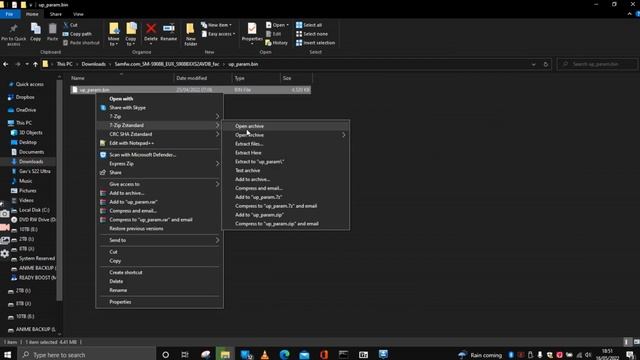Choose Add to "up_param.rar"
640x360 pixels.
coord(159,202)
